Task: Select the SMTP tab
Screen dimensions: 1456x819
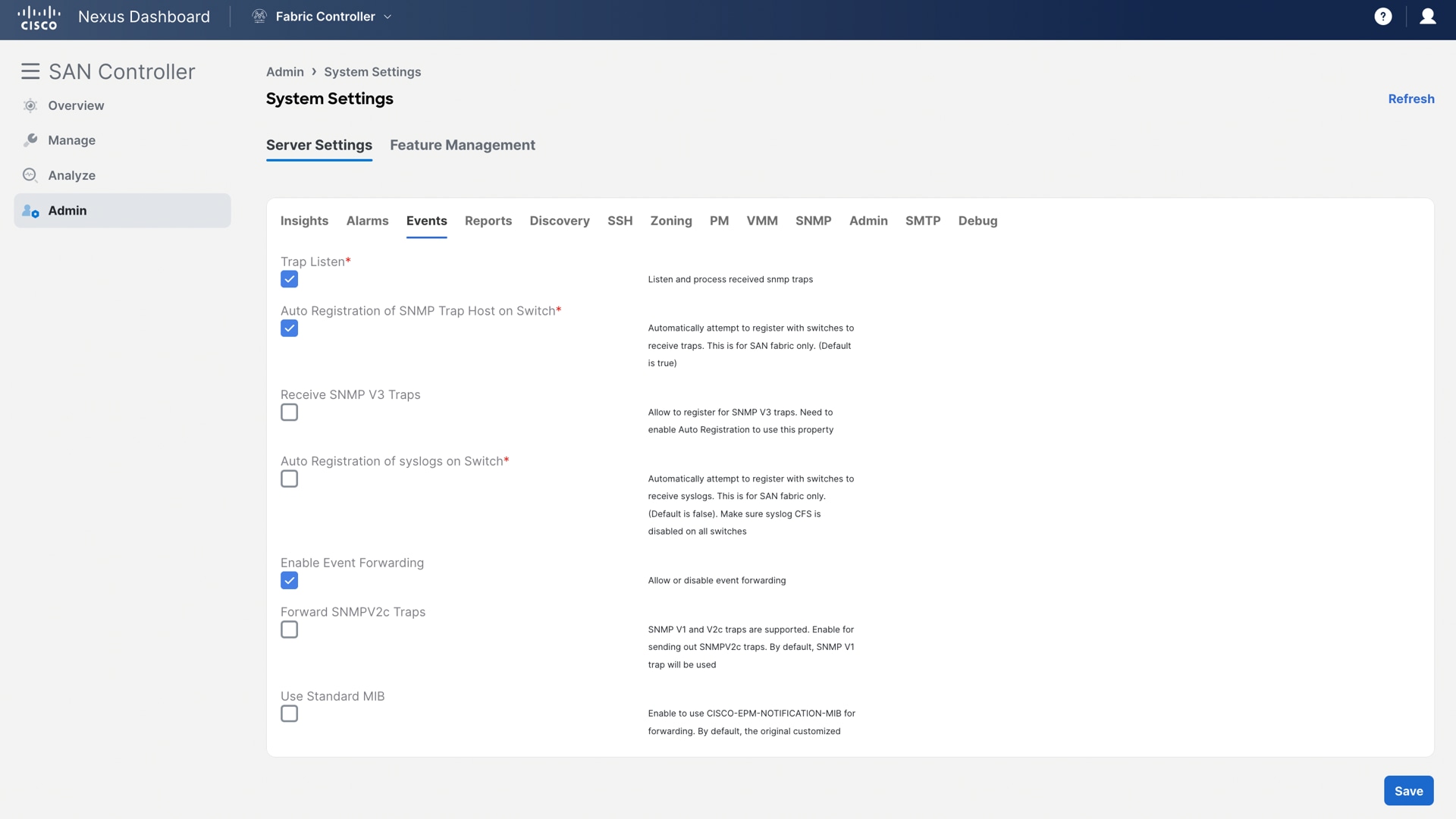Action: (x=923, y=221)
